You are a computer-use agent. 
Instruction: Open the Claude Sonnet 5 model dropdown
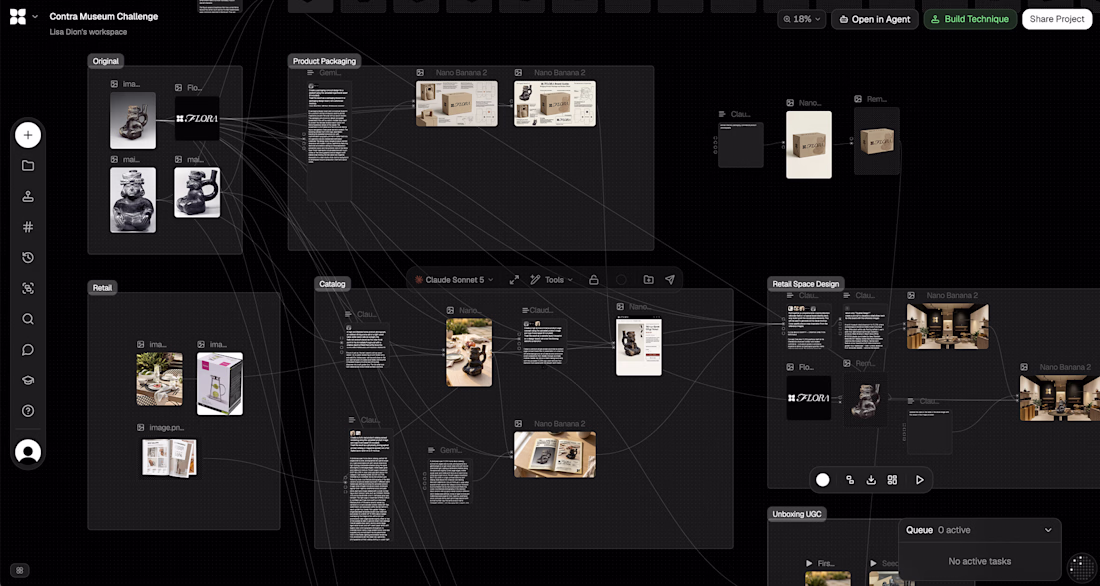coord(454,279)
